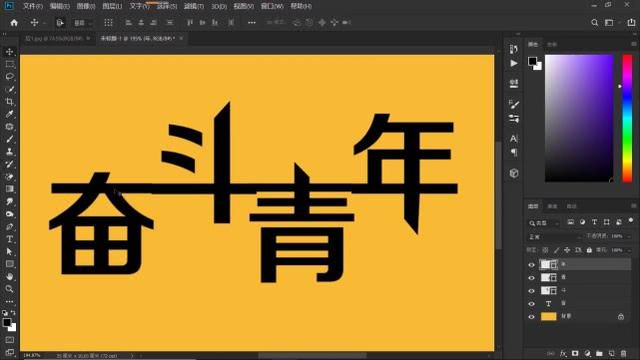The height and width of the screenshot is (360, 640).
Task: Click the rainbow hue slider strip
Action: [627, 118]
